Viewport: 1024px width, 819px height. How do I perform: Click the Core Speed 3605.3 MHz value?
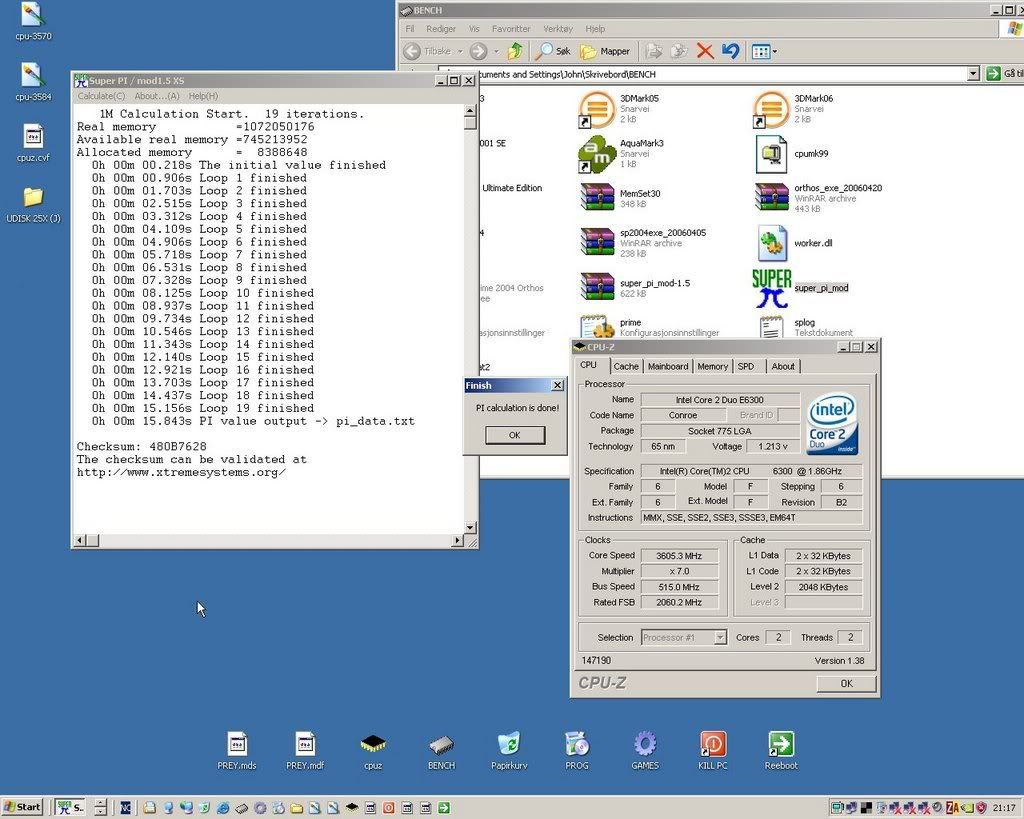coord(679,556)
